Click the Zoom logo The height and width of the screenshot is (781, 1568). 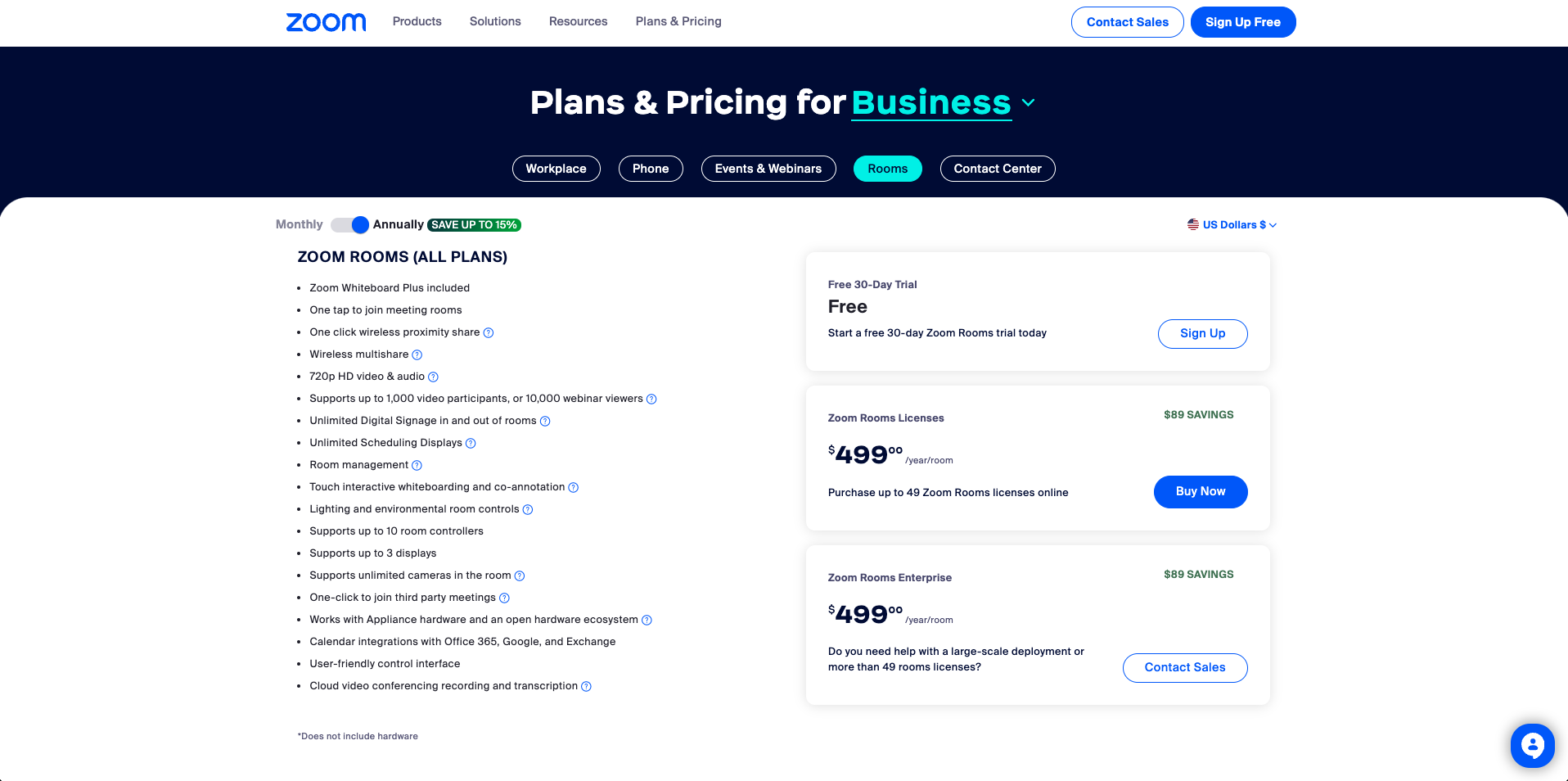click(x=326, y=22)
